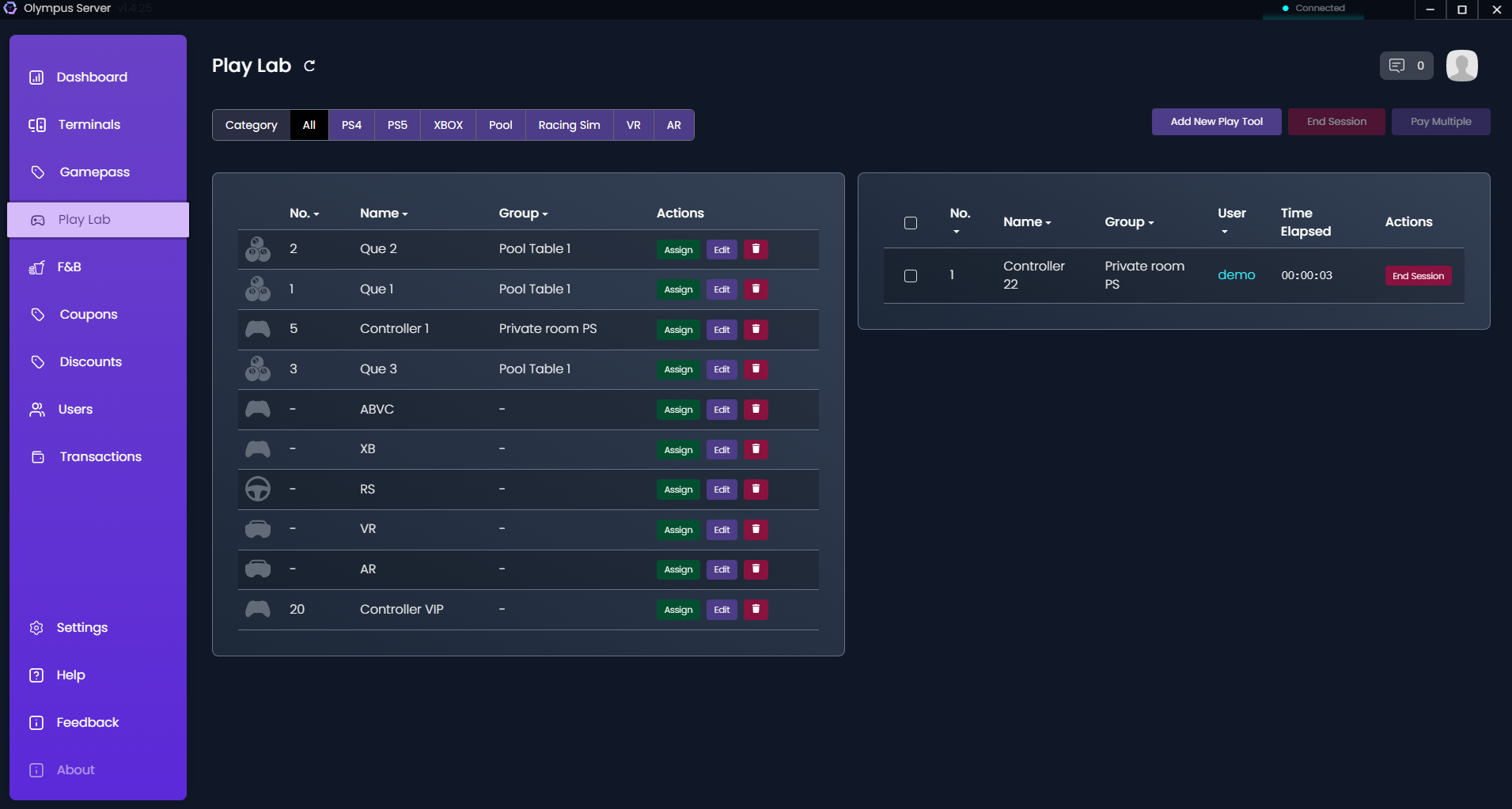Open the Group column sort dropdown
Screen dimensions: 1512x809
tap(1151, 222)
